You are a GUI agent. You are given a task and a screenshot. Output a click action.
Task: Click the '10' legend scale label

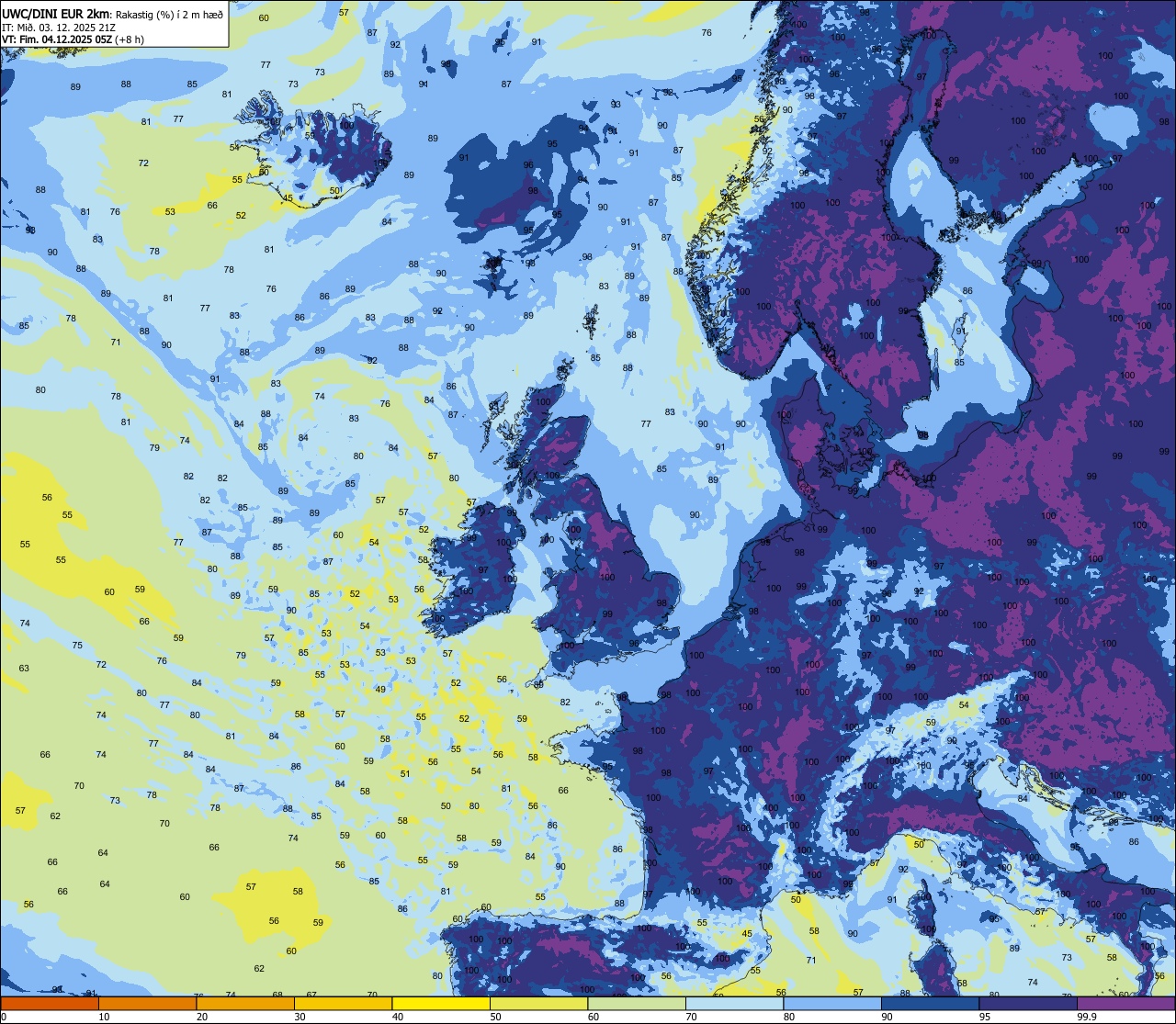[104, 1017]
